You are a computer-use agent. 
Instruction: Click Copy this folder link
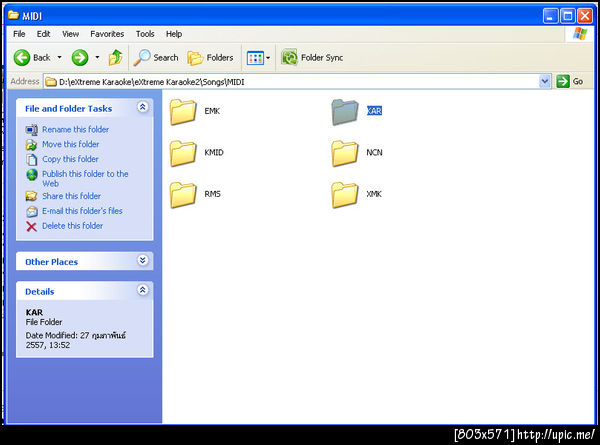[70, 159]
